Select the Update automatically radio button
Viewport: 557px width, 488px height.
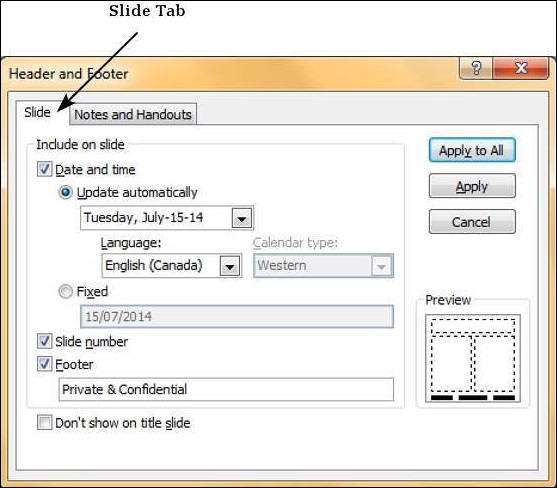tap(65, 193)
